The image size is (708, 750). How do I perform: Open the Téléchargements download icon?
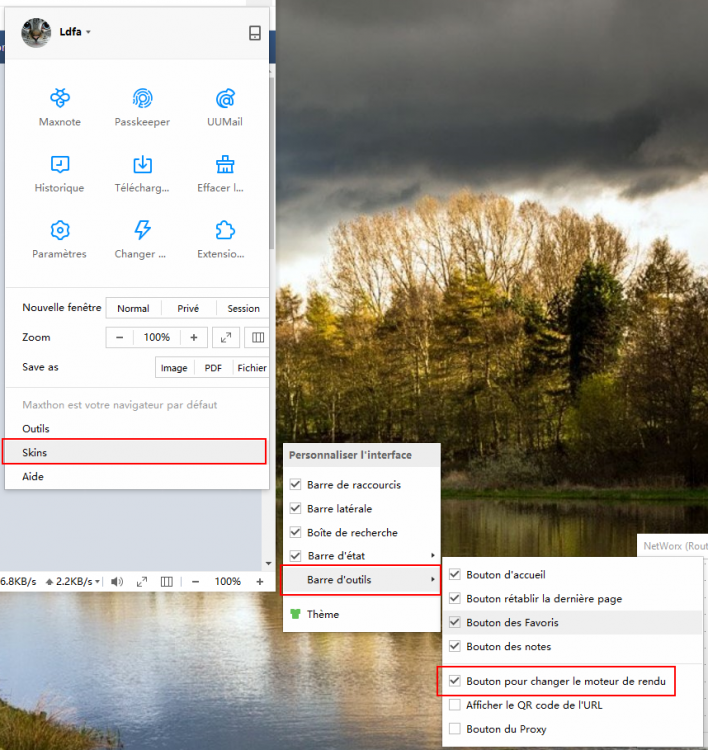142,165
